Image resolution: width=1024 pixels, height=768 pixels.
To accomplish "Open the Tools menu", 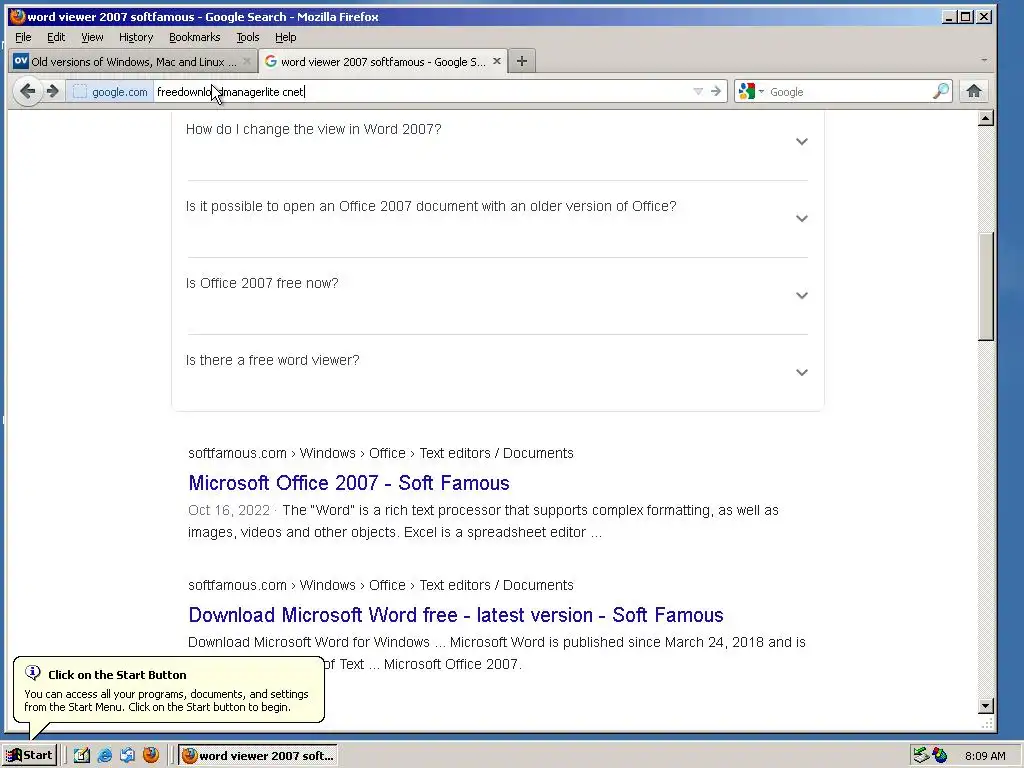I will click(x=248, y=37).
